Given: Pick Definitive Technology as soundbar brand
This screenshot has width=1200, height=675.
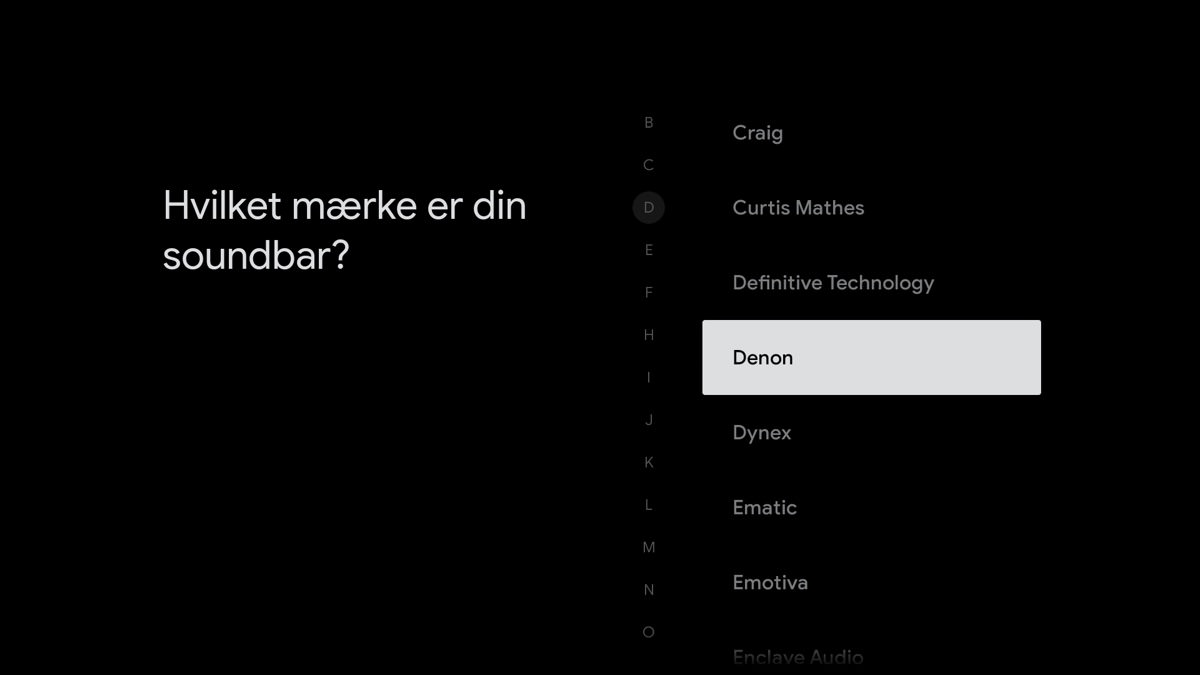Looking at the screenshot, I should tap(871, 283).
